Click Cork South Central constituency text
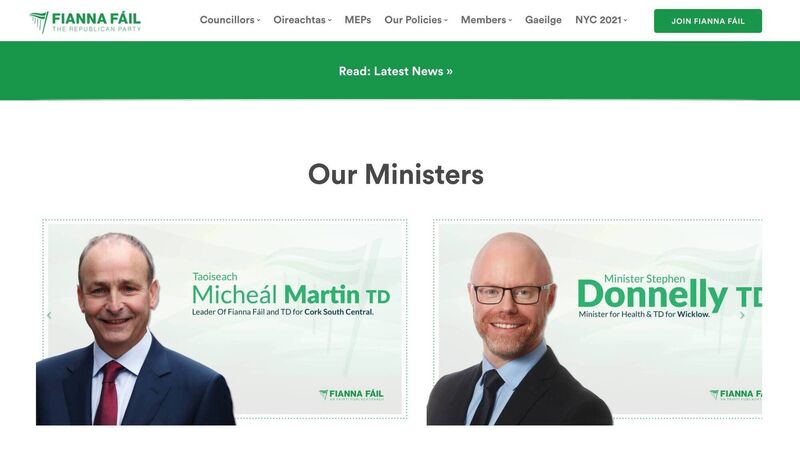Viewport: 800px width, 450px height. pyautogui.click(x=339, y=312)
